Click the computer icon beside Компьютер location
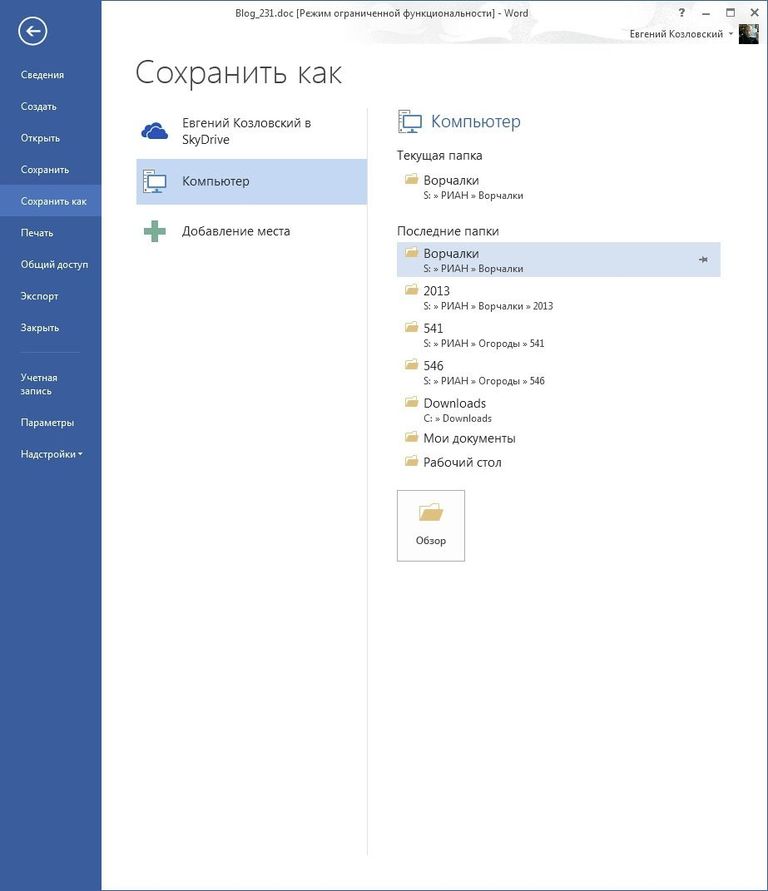The height and width of the screenshot is (891, 768). 155,182
